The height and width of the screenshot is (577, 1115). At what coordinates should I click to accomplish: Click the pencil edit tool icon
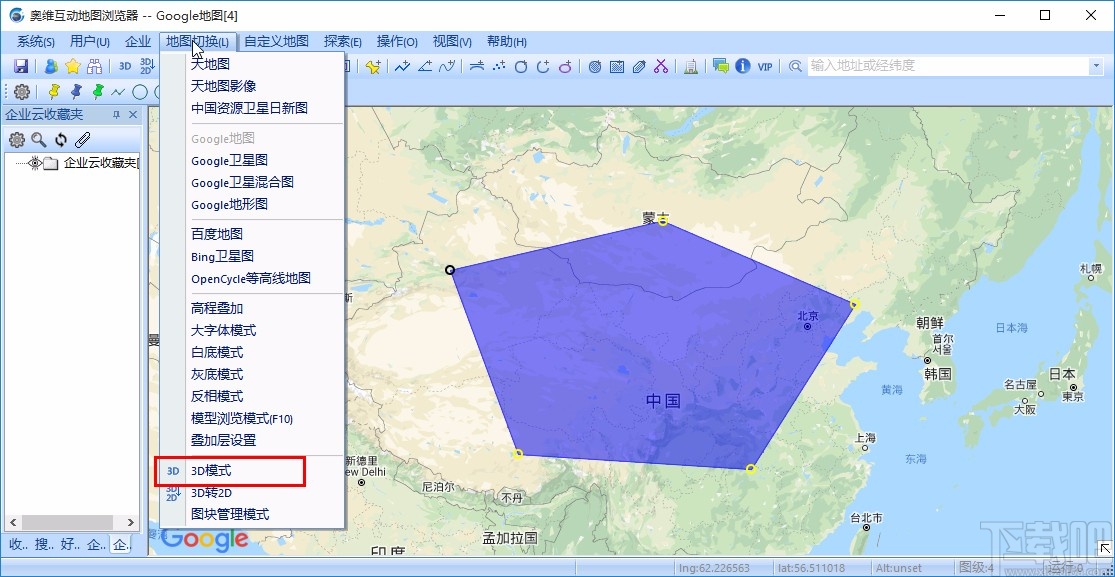pyautogui.click(x=639, y=66)
